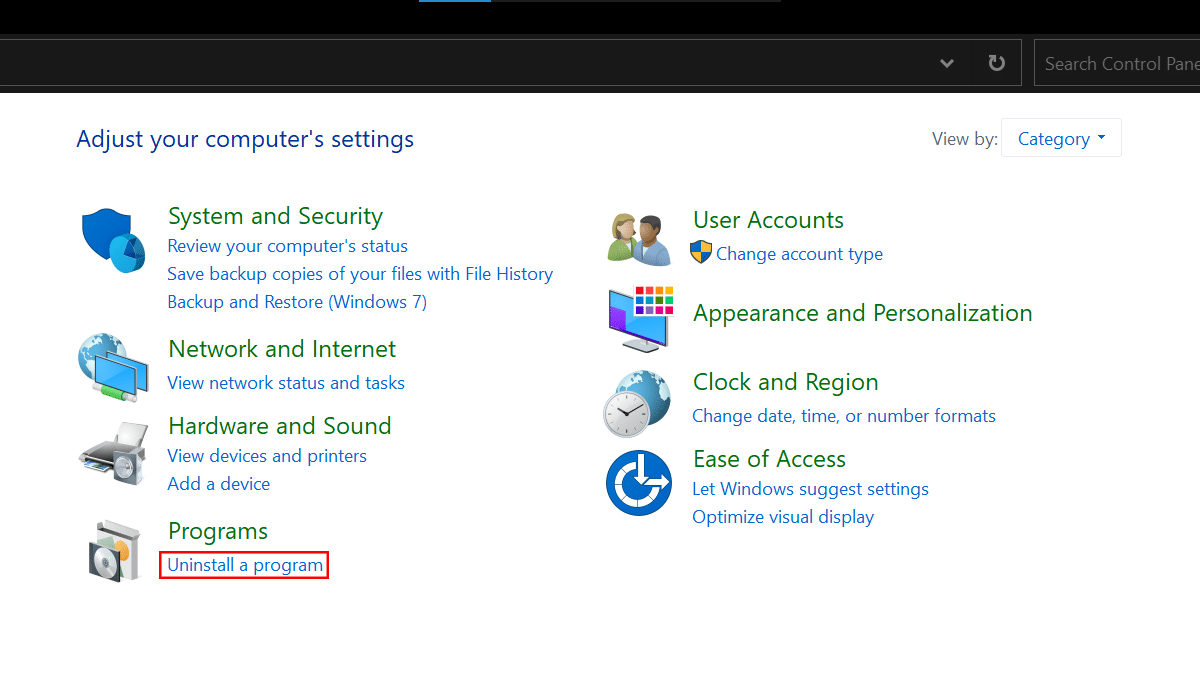Open View network status and tasks

(286, 383)
